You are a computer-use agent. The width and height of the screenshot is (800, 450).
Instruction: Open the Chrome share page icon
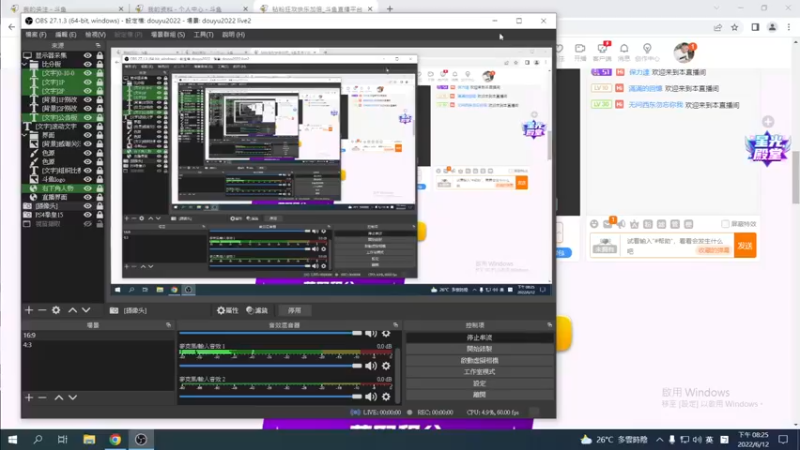coord(718,27)
